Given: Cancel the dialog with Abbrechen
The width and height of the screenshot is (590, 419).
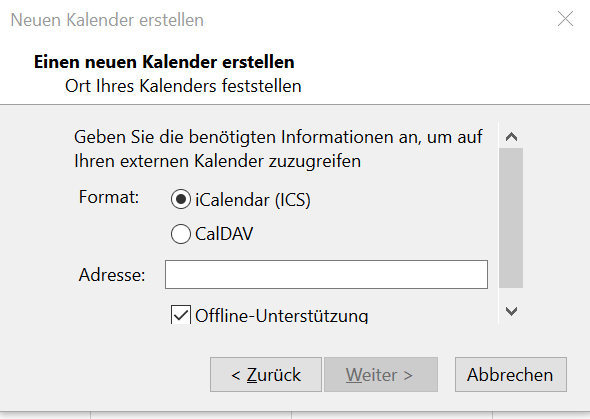Looking at the screenshot, I should (511, 375).
